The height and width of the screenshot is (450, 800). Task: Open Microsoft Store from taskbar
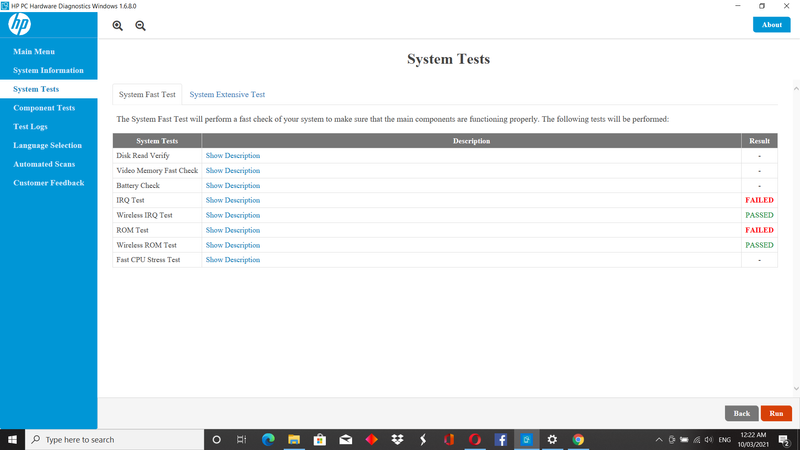320,439
